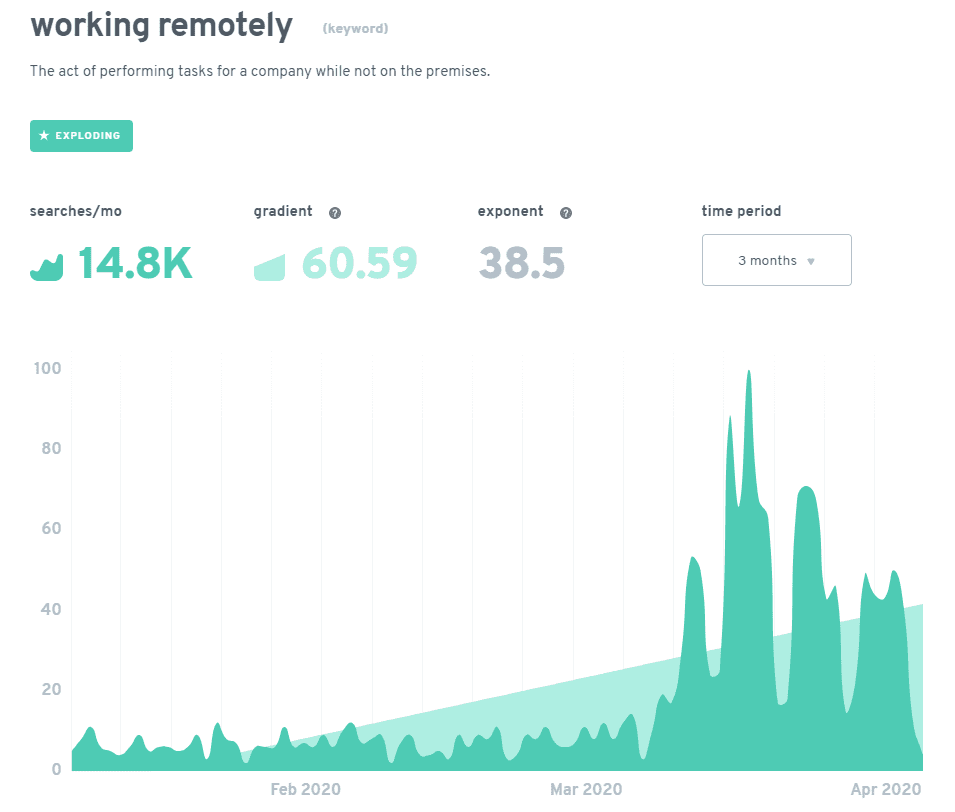The width and height of the screenshot is (955, 812).
Task: Click the star icon in Exploding badge
Action: (44, 135)
